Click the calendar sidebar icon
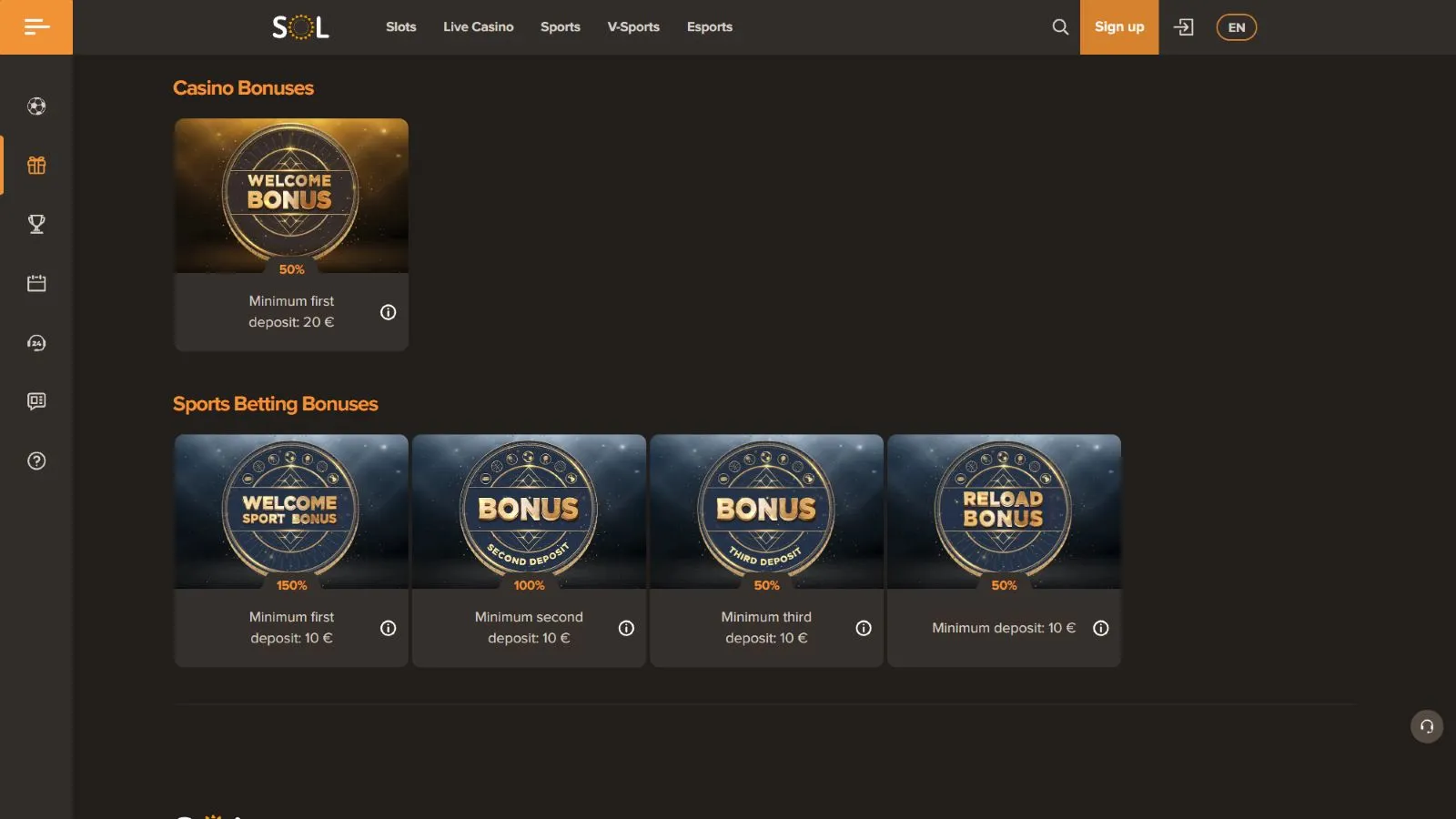1456x819 pixels. 36,284
